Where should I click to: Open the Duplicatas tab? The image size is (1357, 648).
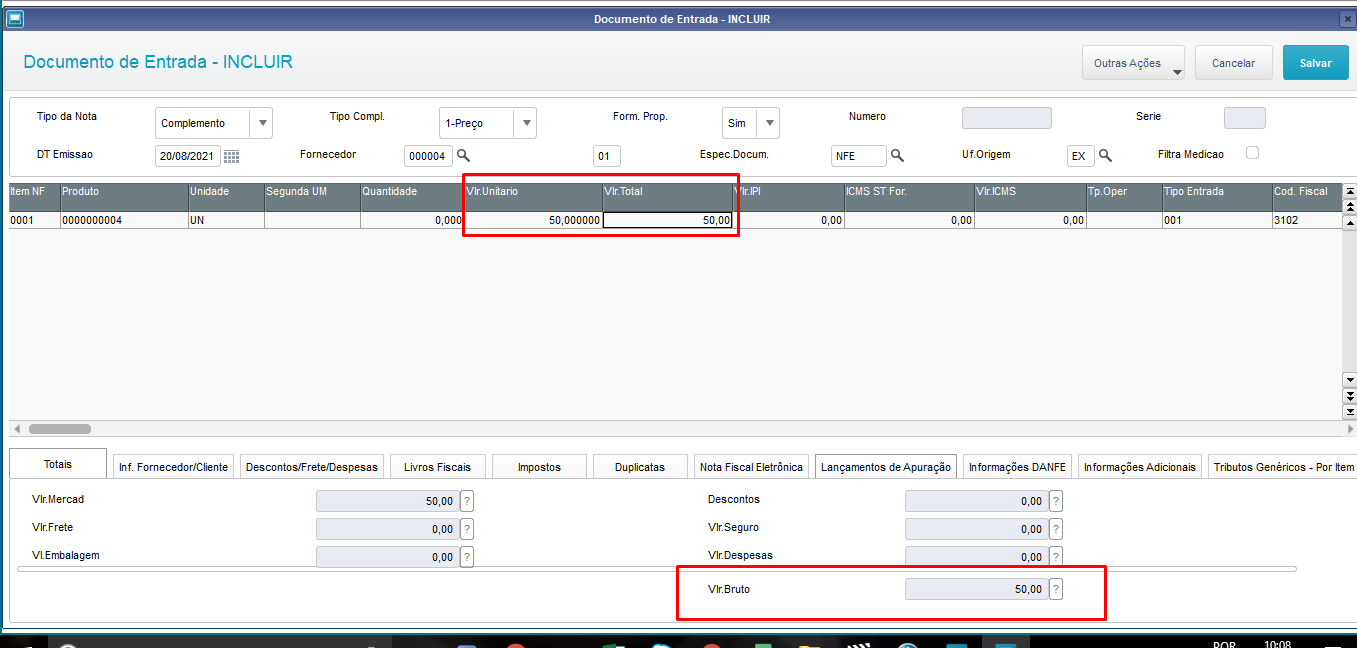click(640, 467)
